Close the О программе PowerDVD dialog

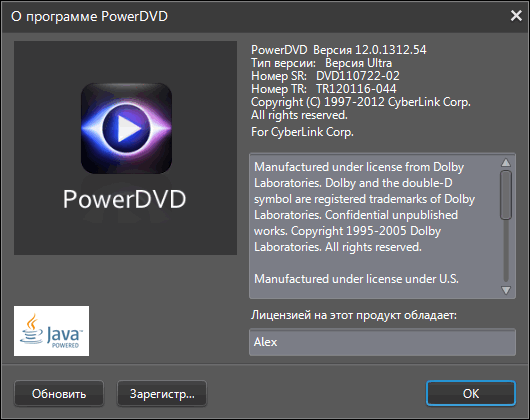tap(516, 16)
